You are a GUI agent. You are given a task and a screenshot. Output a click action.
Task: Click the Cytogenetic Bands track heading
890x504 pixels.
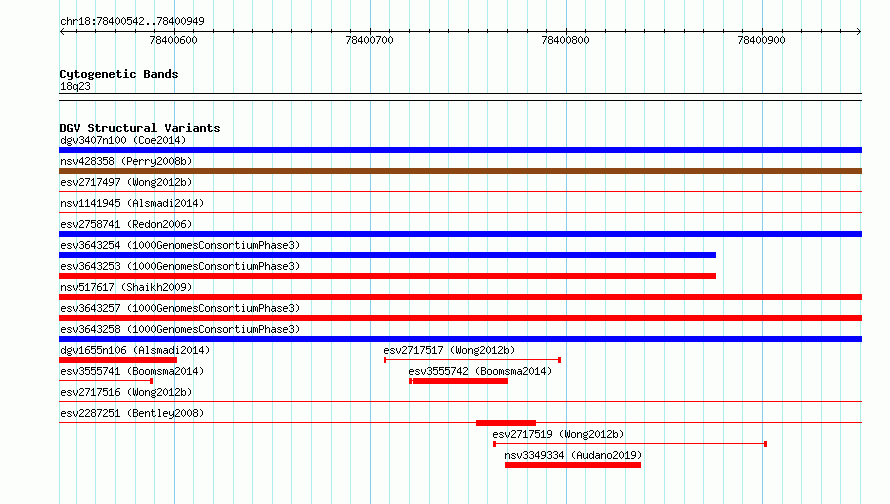click(119, 74)
